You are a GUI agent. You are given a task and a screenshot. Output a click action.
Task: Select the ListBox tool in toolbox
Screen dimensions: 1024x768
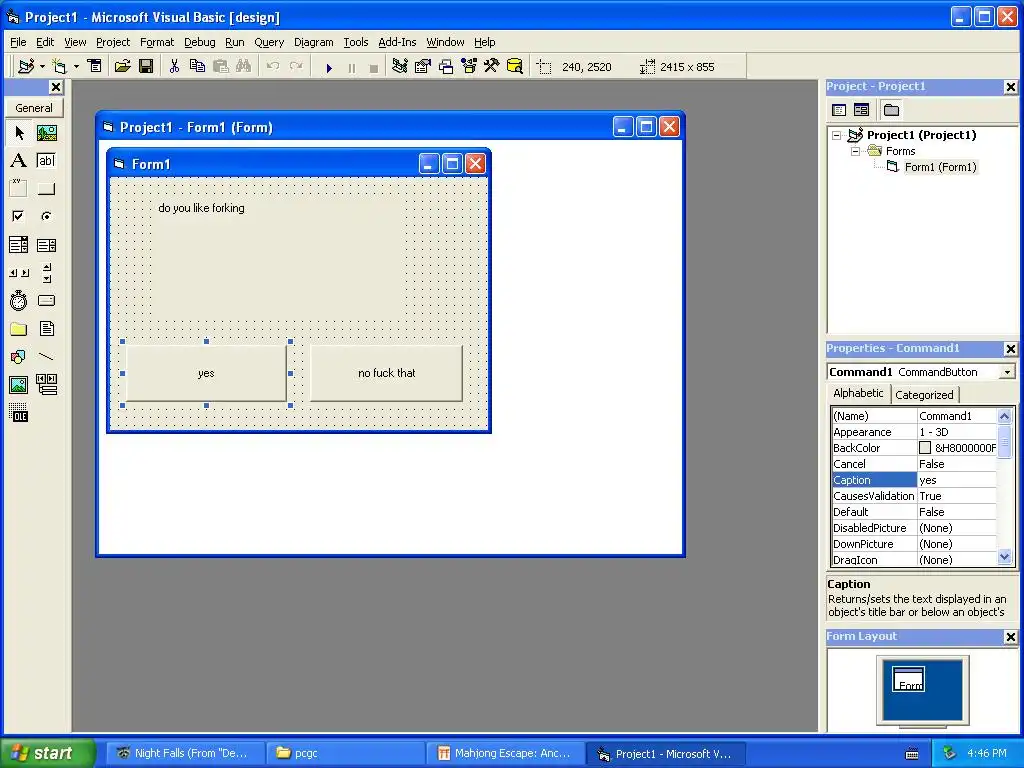46,245
